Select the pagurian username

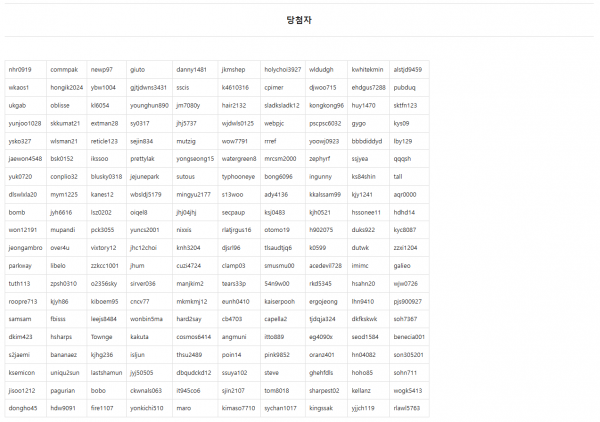(x=65, y=390)
